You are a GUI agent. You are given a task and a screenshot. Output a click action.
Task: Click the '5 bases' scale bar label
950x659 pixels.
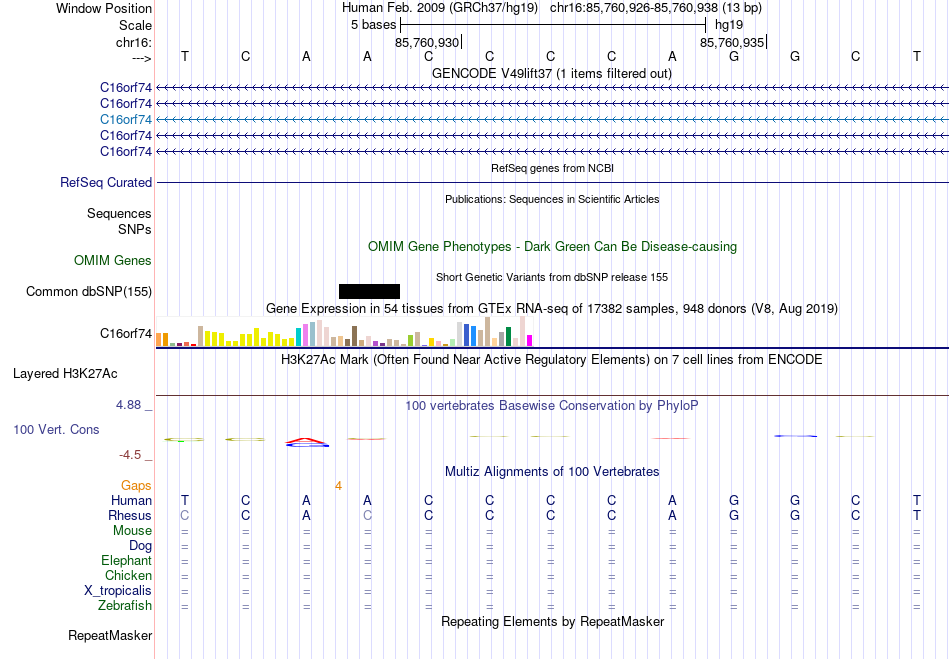pos(373,25)
